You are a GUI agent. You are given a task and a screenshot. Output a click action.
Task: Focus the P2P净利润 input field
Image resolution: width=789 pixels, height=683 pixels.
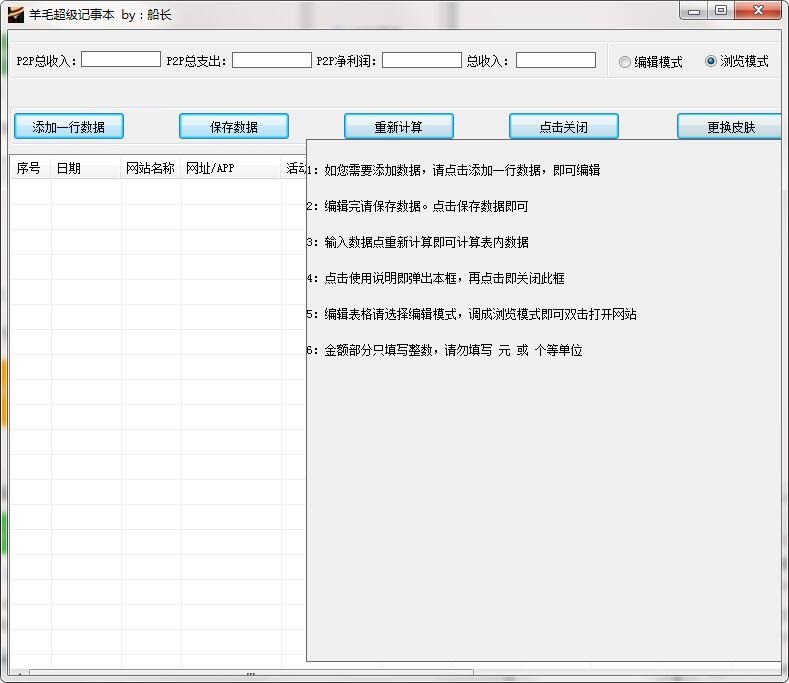pos(422,60)
